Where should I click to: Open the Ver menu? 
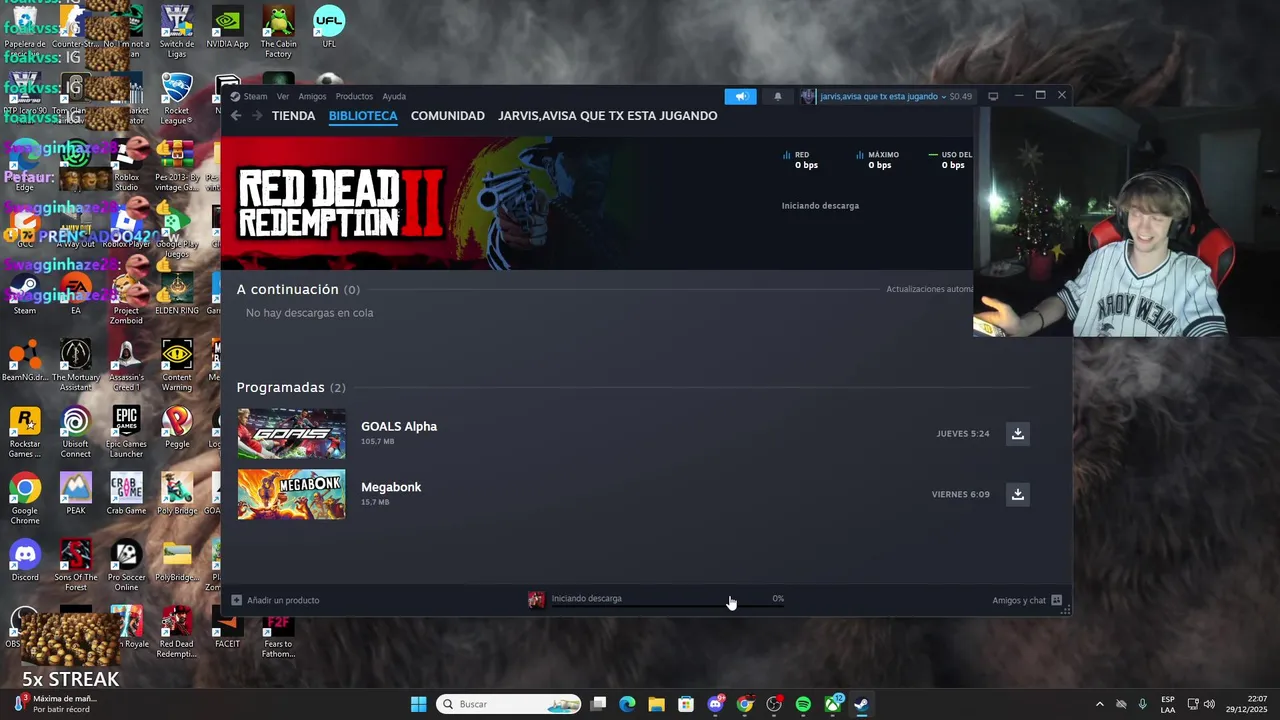[x=283, y=97]
